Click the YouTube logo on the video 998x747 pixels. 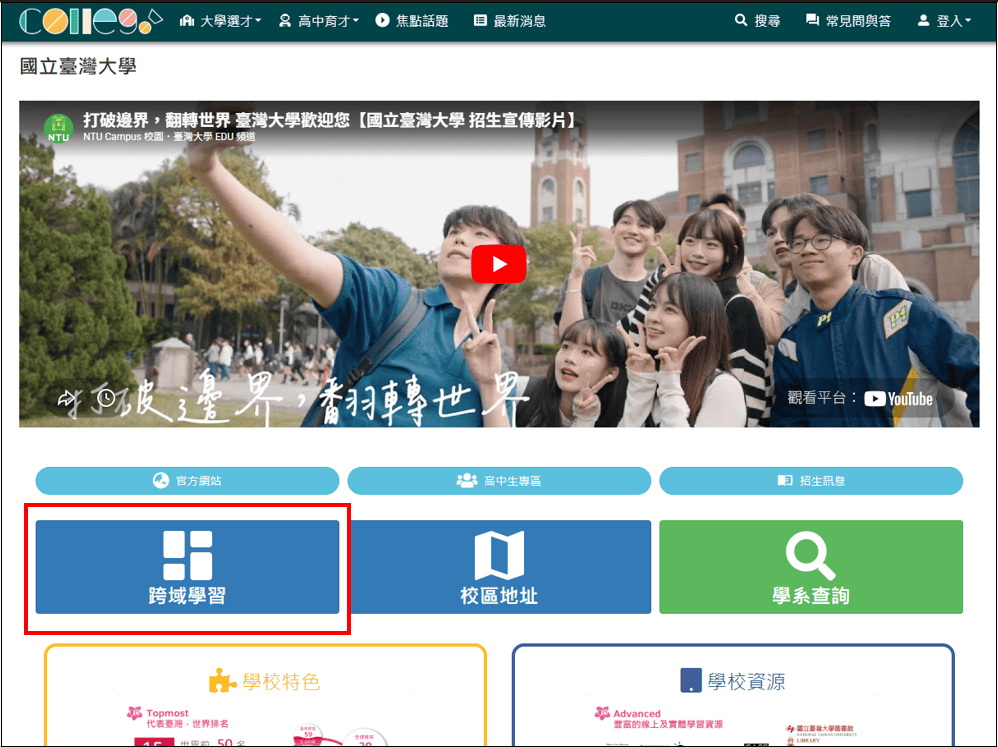(x=898, y=399)
